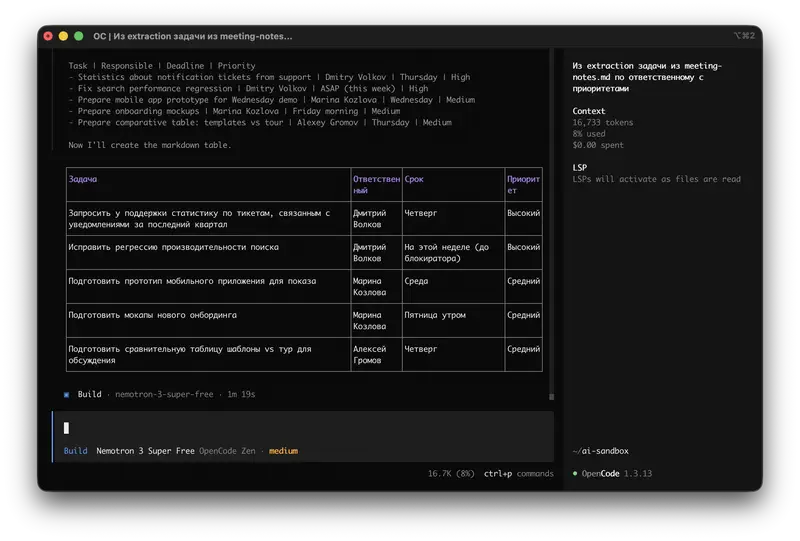Switch the Build agent mode in prompt footer

pyautogui.click(x=75, y=451)
